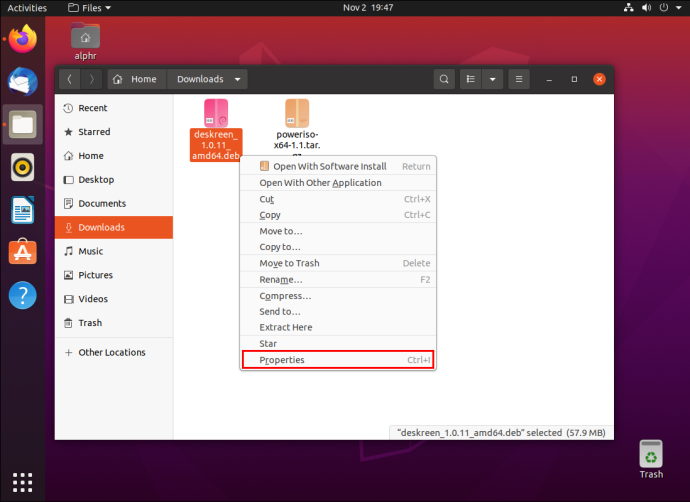Open Firefox from the dock
The width and height of the screenshot is (690, 502).
(22, 39)
